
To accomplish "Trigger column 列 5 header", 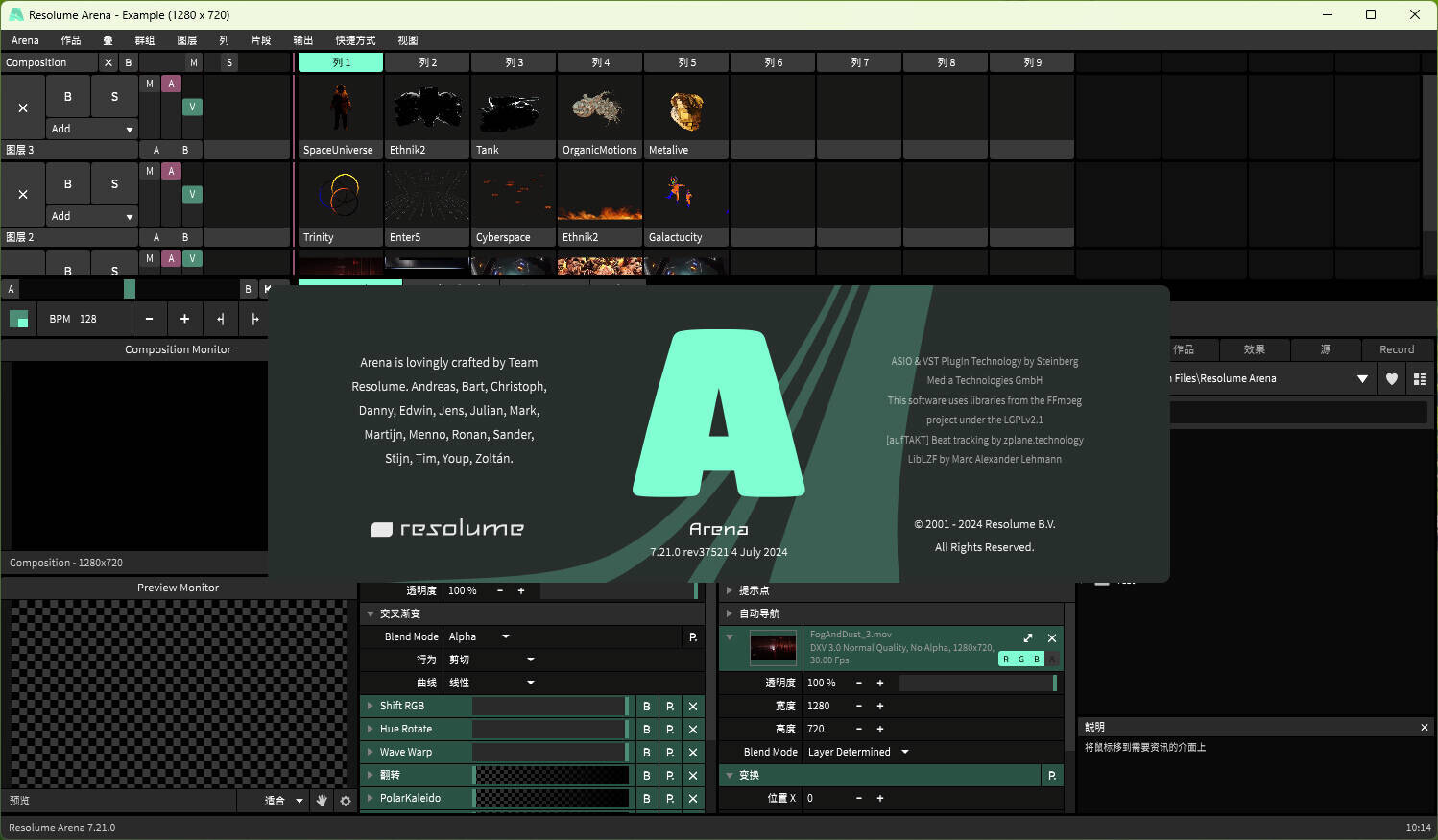I will click(x=686, y=62).
